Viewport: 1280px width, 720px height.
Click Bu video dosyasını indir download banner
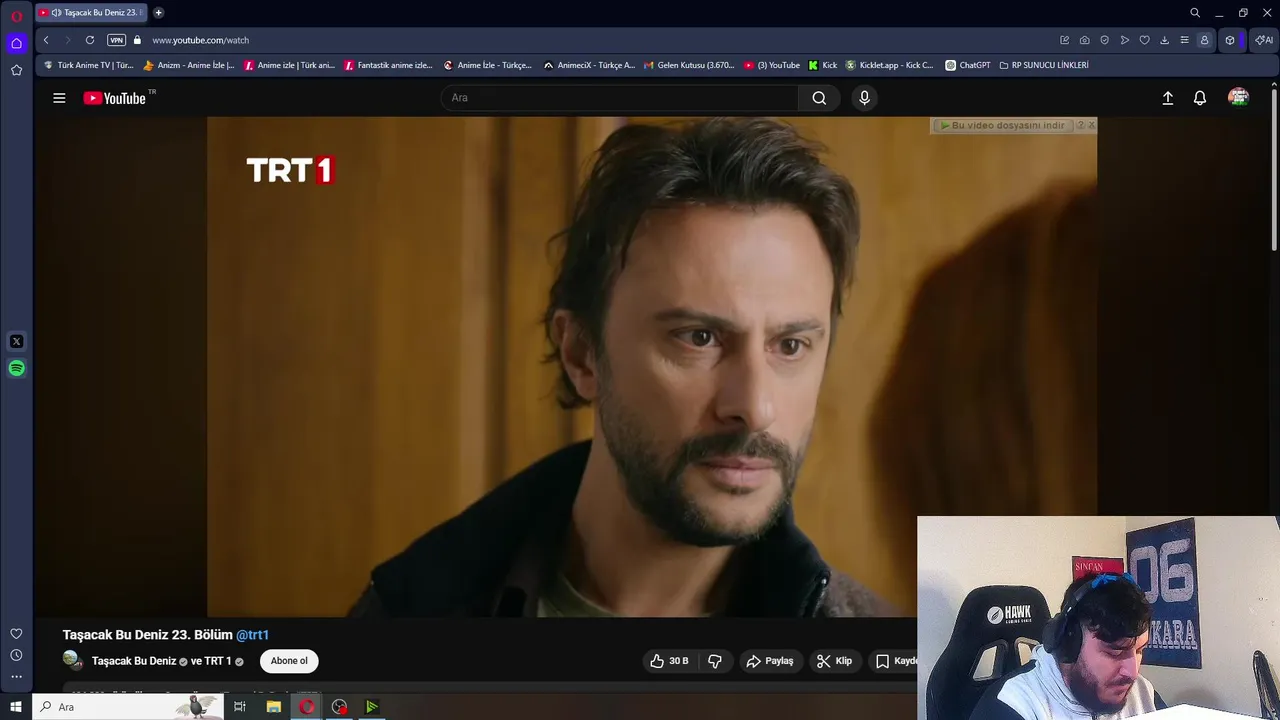pyautogui.click(x=1003, y=126)
